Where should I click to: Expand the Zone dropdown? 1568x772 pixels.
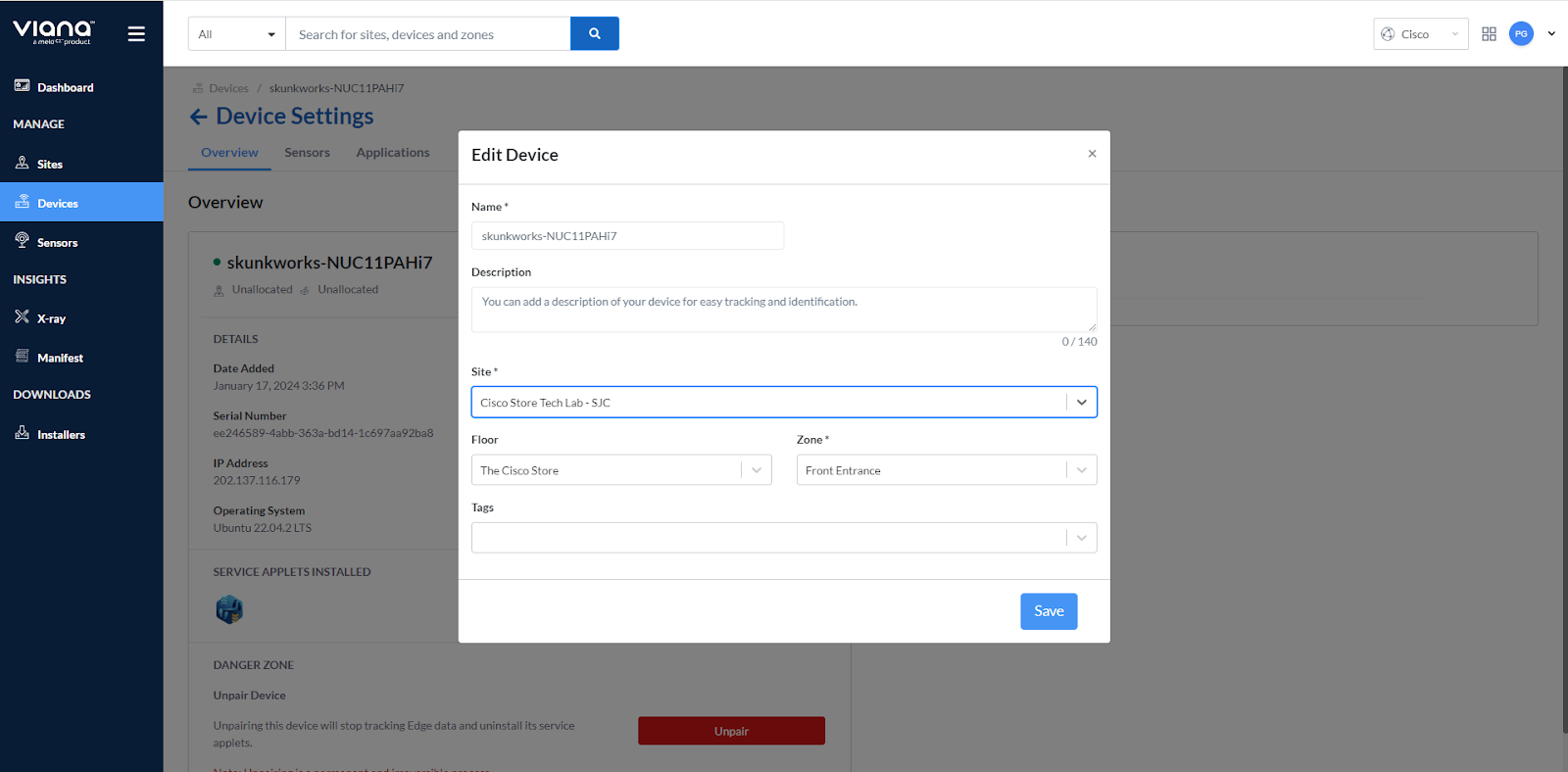[x=1081, y=470]
